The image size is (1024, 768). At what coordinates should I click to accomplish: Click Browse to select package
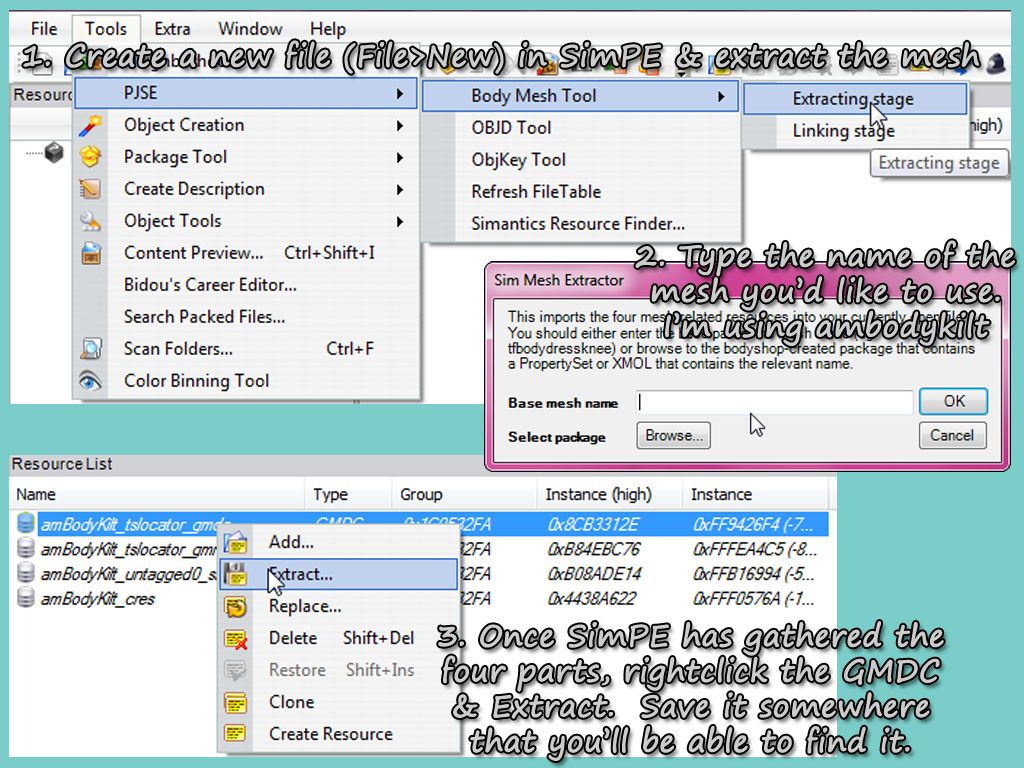click(673, 436)
